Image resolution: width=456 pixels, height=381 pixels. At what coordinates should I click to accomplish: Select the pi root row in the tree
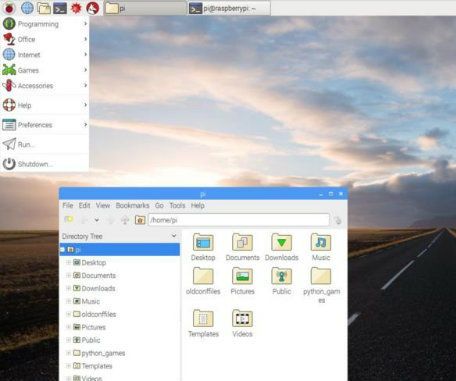(x=120, y=249)
